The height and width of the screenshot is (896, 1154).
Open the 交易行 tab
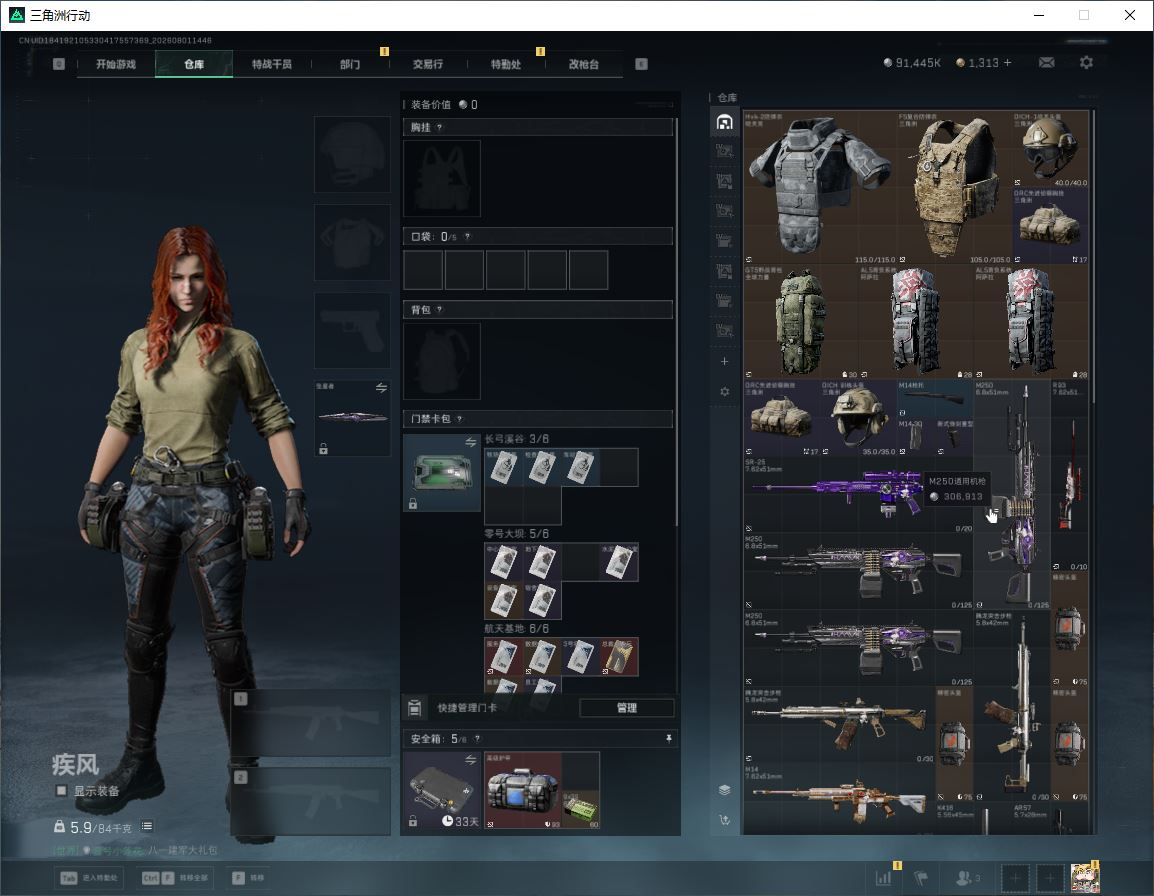428,64
